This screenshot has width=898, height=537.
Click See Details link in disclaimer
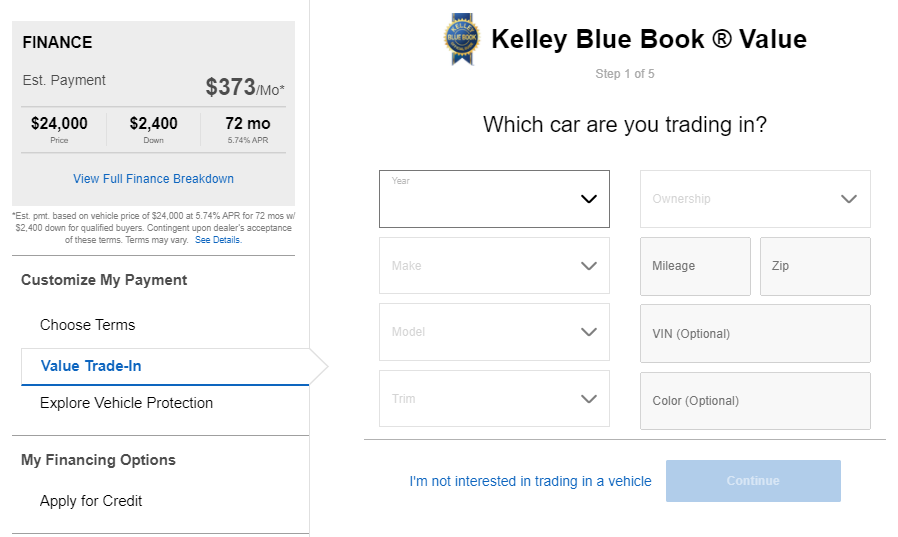click(x=218, y=240)
